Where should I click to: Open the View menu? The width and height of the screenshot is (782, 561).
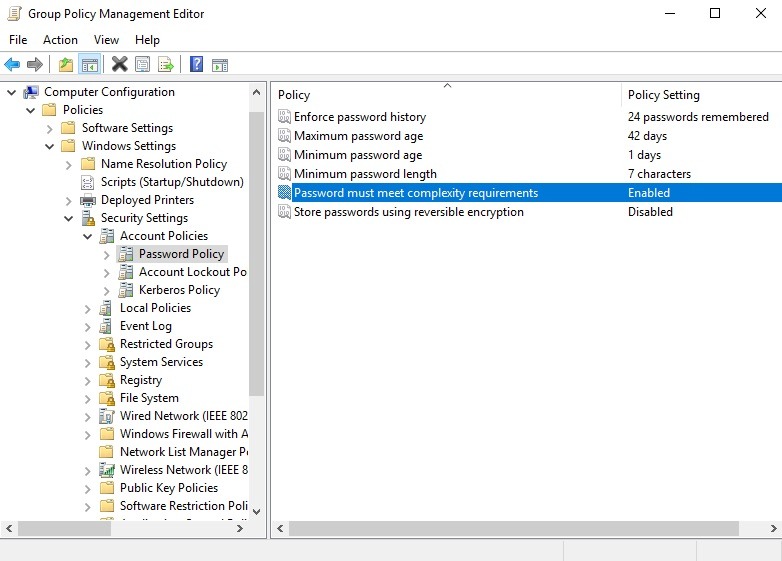click(x=106, y=40)
